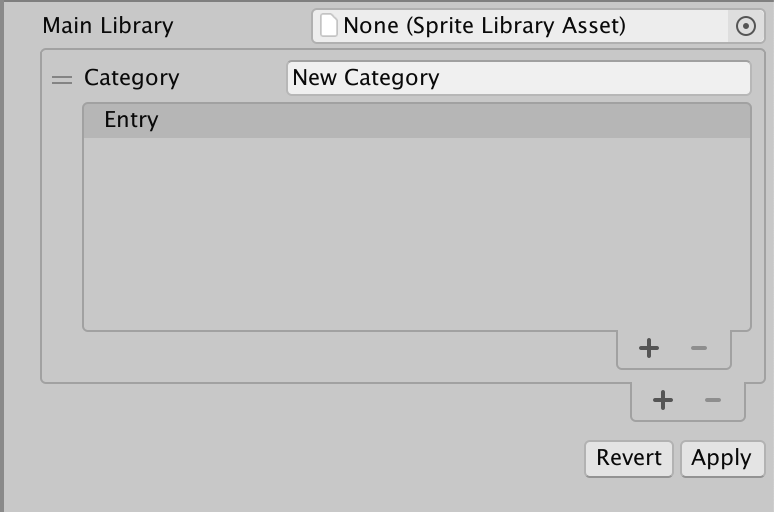Click the Main Library label

[108, 25]
